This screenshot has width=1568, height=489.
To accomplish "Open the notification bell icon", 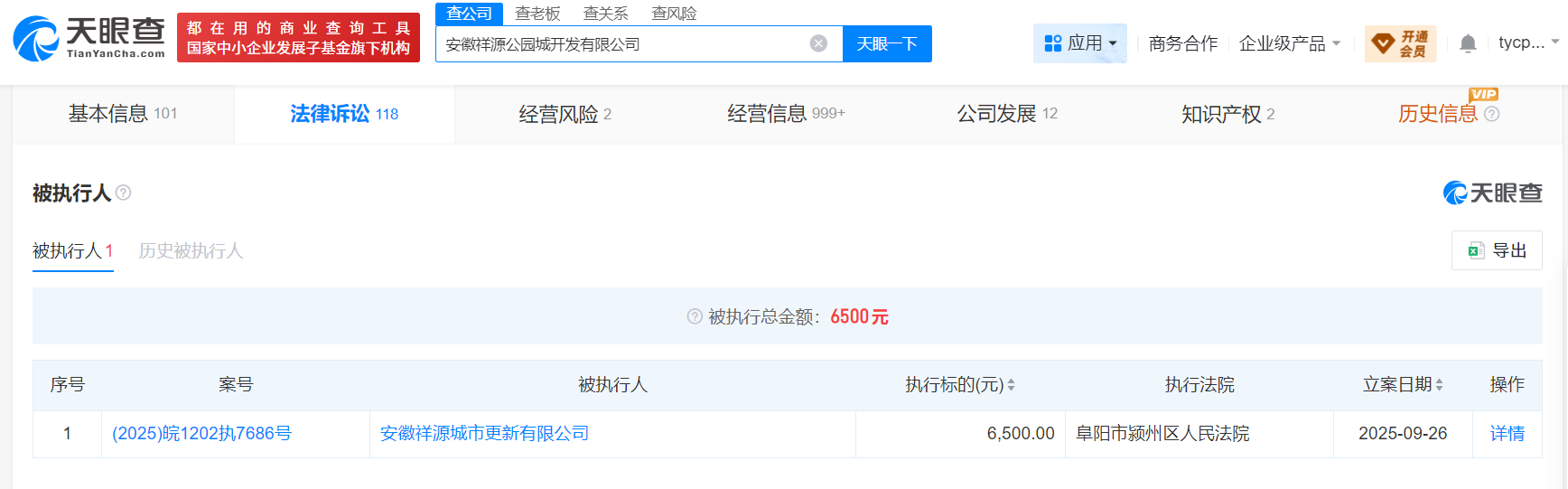I will coord(1468,43).
